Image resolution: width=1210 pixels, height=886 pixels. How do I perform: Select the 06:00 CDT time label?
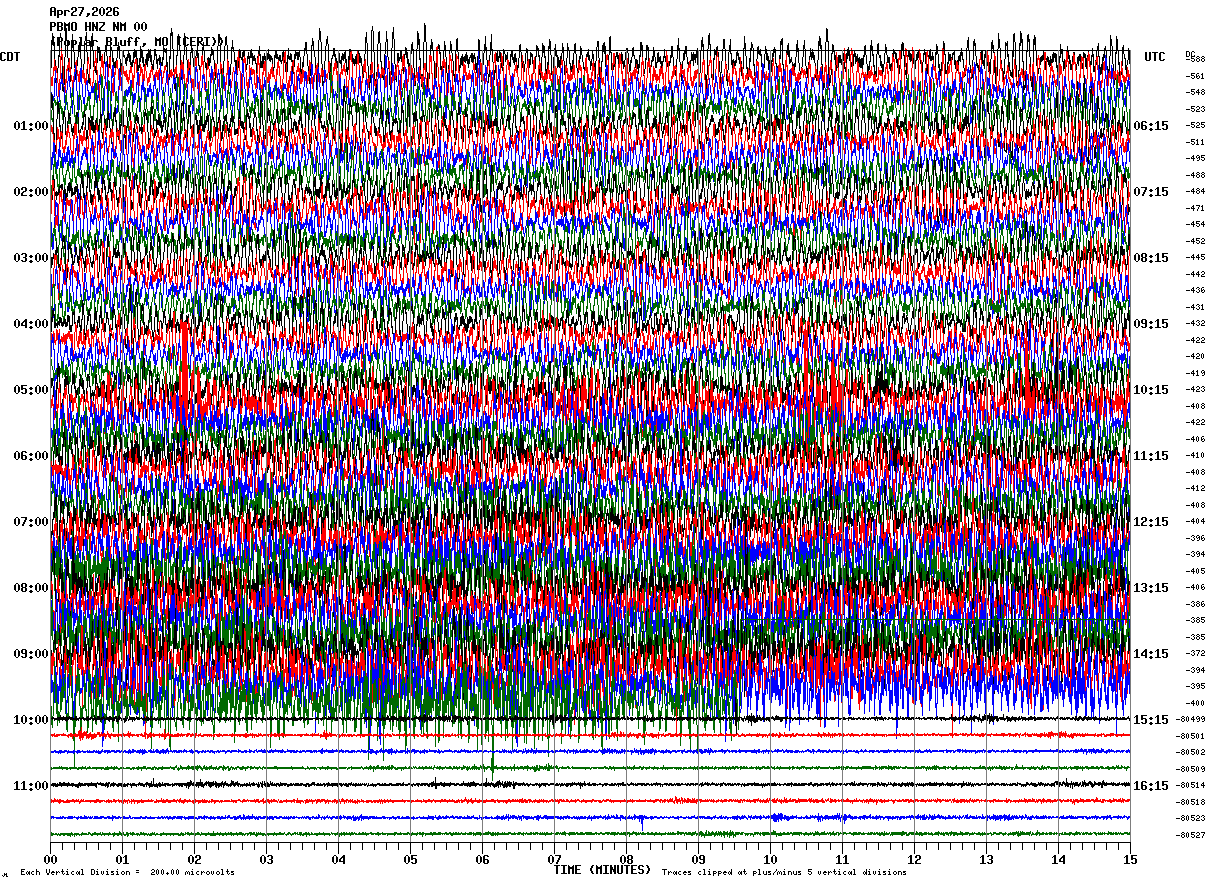pyautogui.click(x=31, y=456)
